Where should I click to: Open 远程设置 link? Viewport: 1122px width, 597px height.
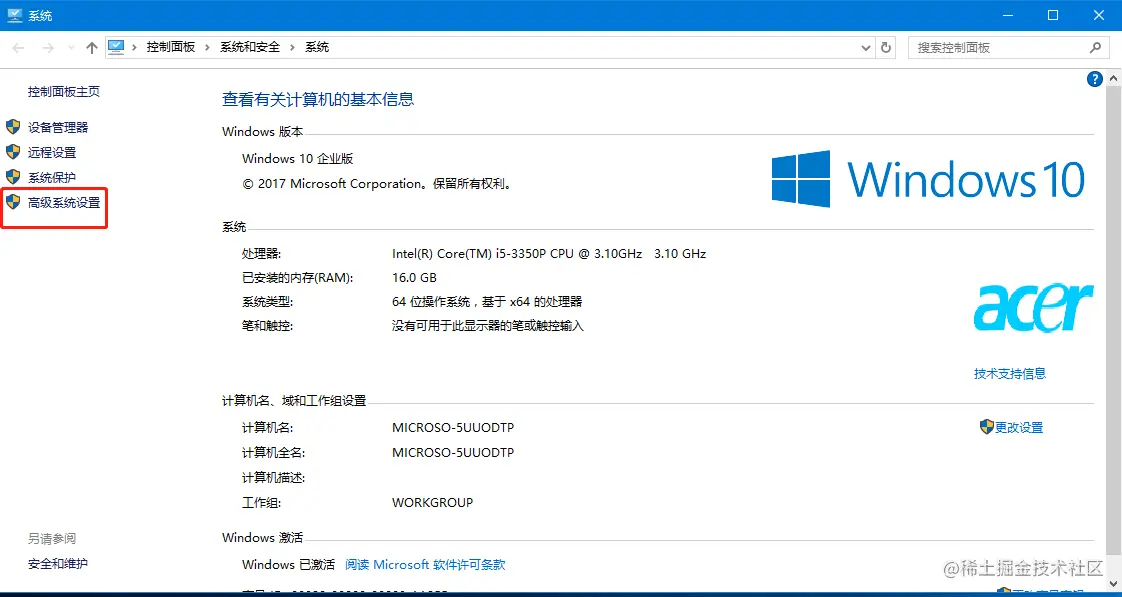[52, 152]
